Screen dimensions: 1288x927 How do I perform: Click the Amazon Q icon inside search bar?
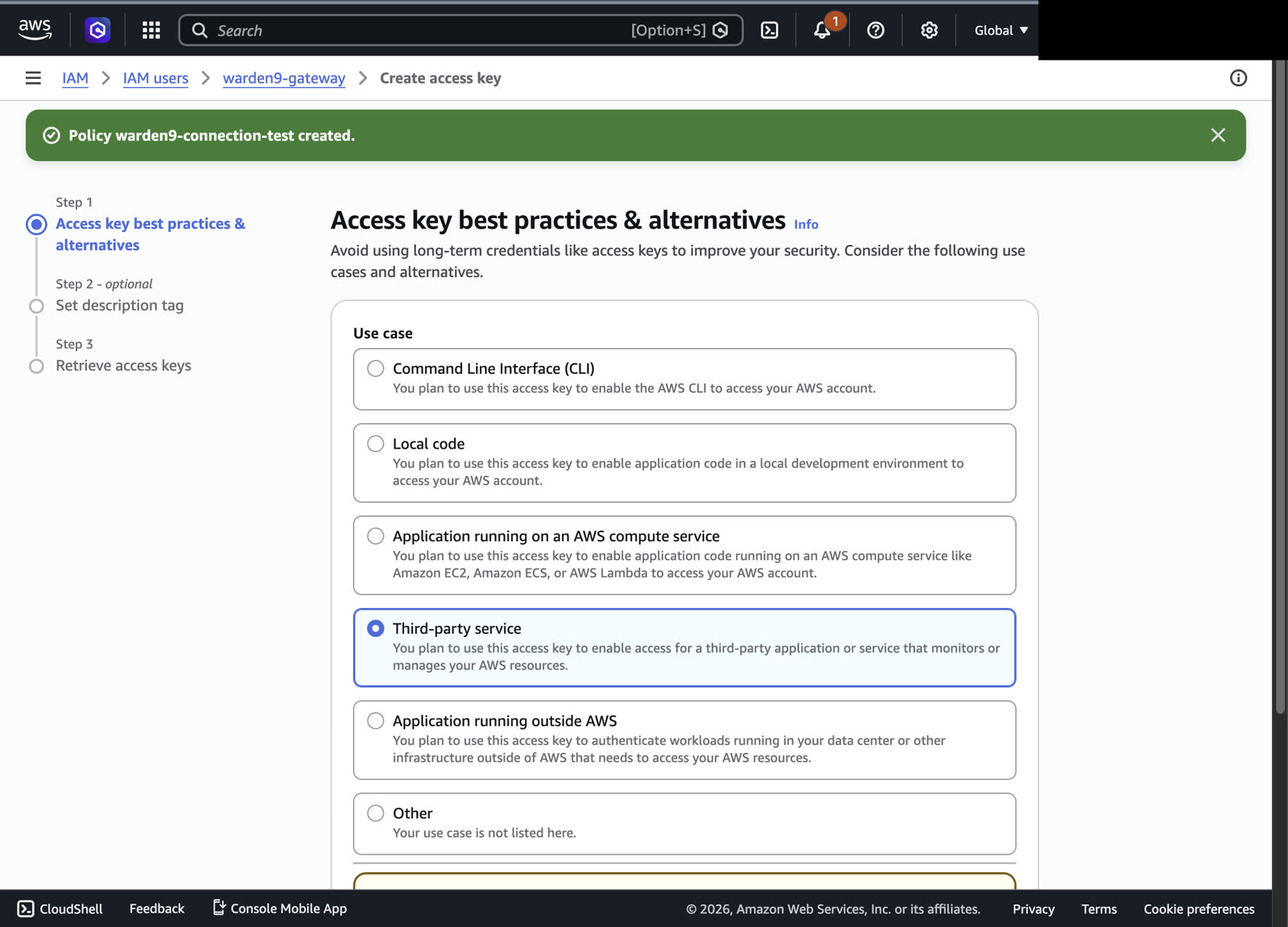[x=720, y=31]
